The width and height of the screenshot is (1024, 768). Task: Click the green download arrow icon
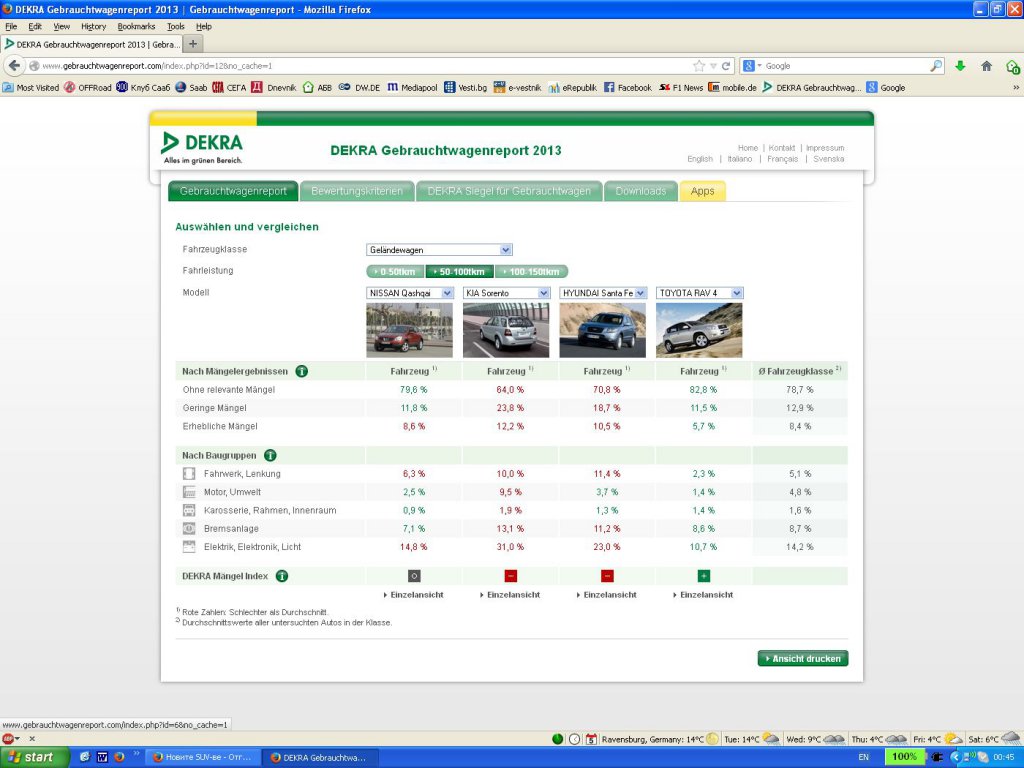(960, 66)
